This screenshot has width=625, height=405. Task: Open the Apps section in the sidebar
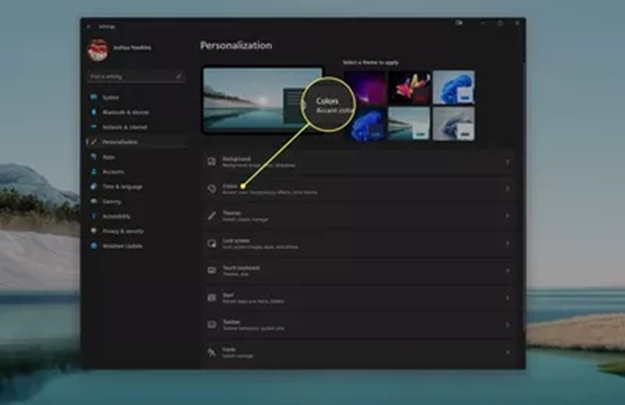coord(108,157)
